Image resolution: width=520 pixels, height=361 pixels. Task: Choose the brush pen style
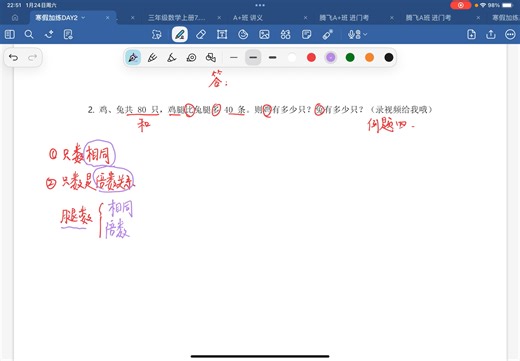(x=152, y=58)
